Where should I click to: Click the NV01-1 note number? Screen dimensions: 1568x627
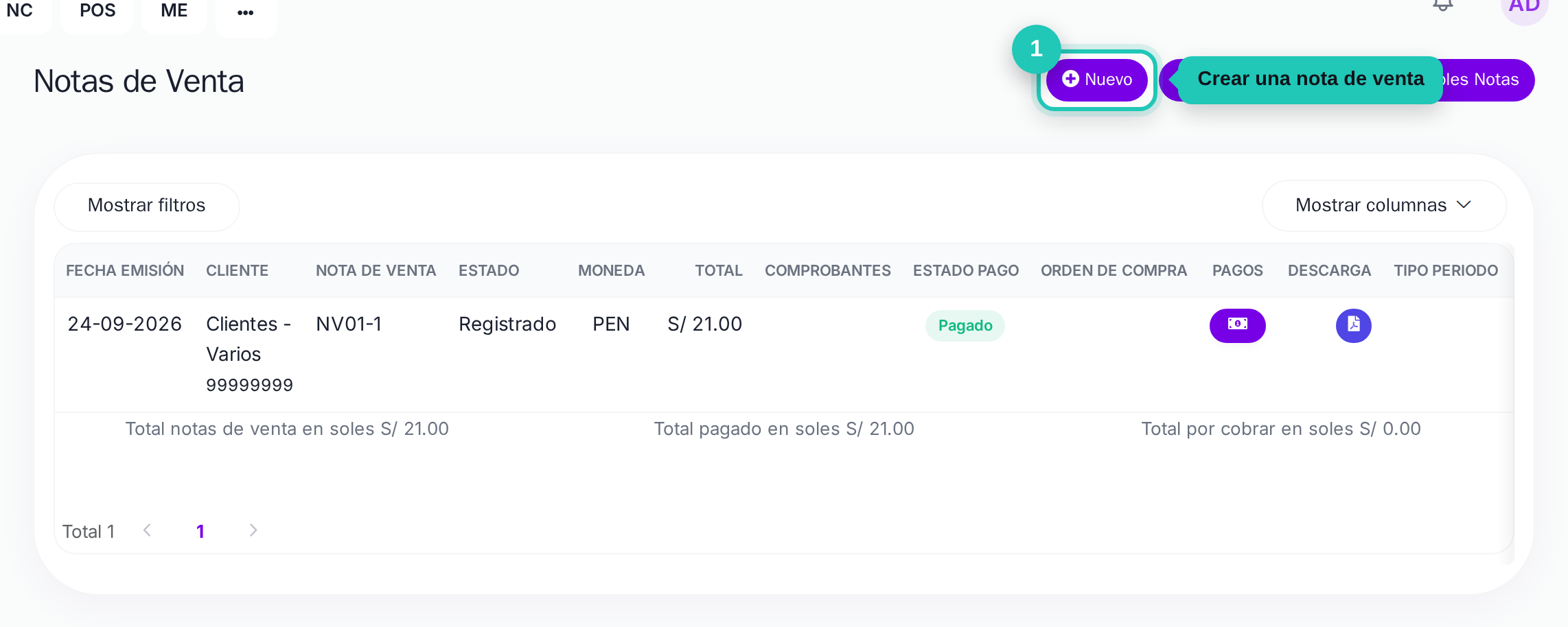point(349,324)
